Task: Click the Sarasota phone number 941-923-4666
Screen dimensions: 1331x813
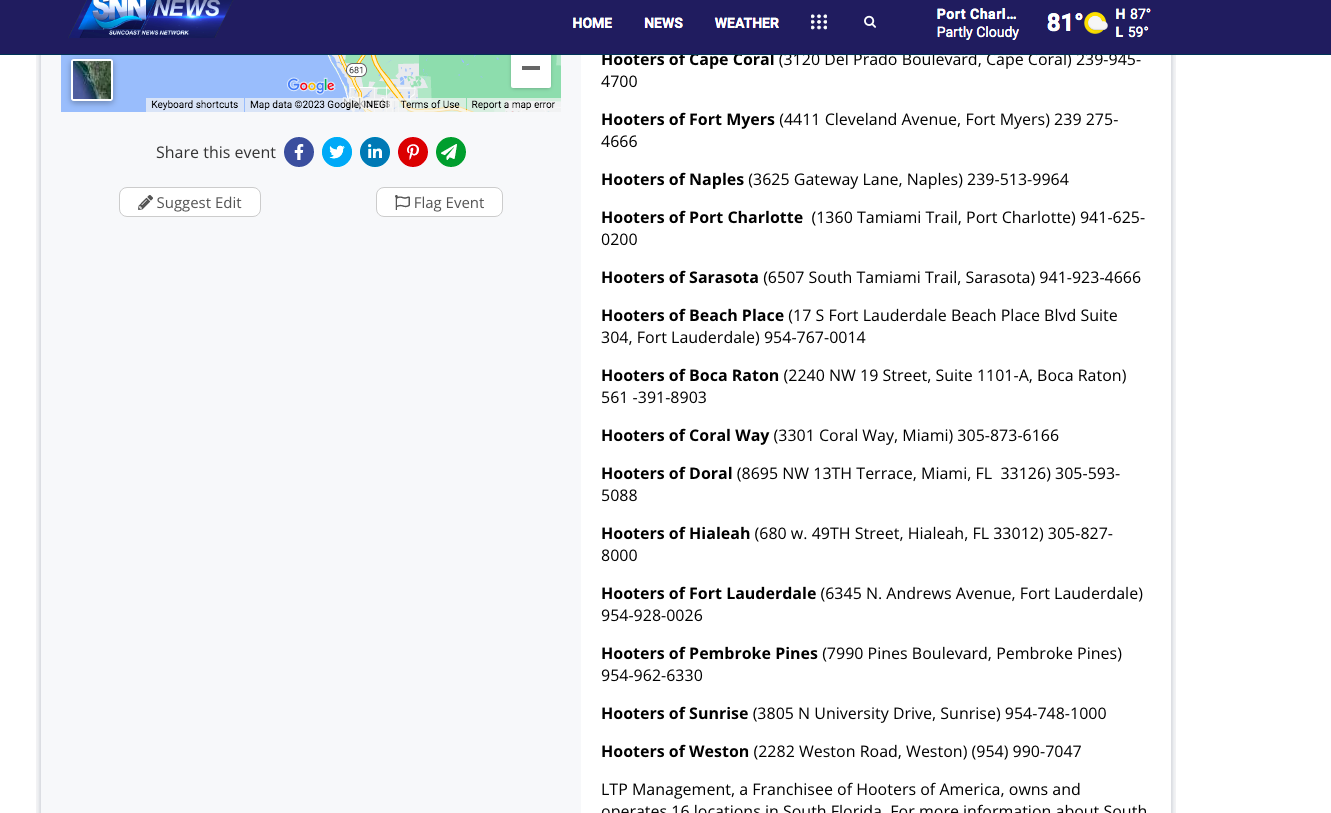Action: (1090, 277)
